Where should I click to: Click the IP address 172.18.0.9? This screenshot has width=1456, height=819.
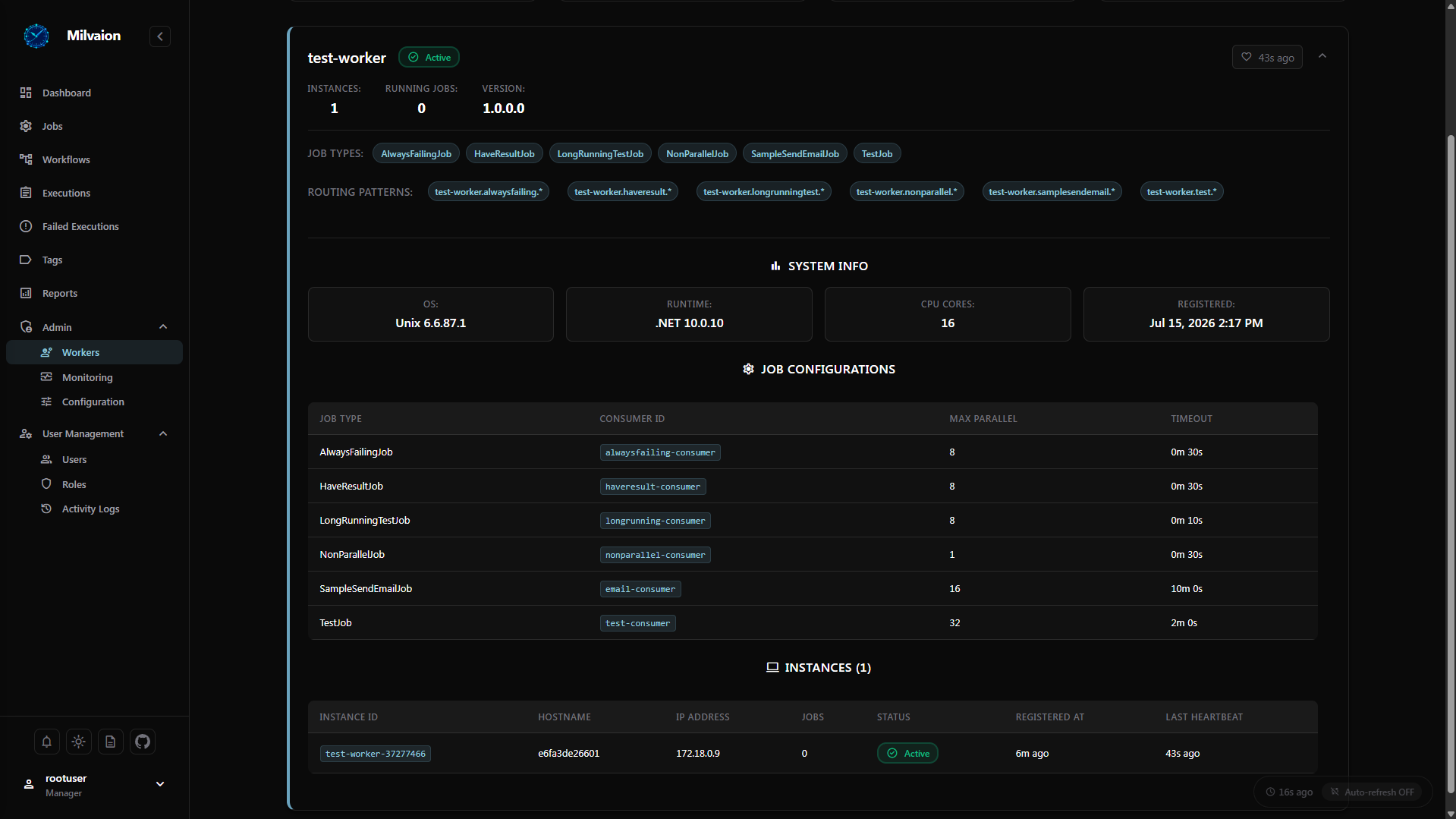pos(698,754)
